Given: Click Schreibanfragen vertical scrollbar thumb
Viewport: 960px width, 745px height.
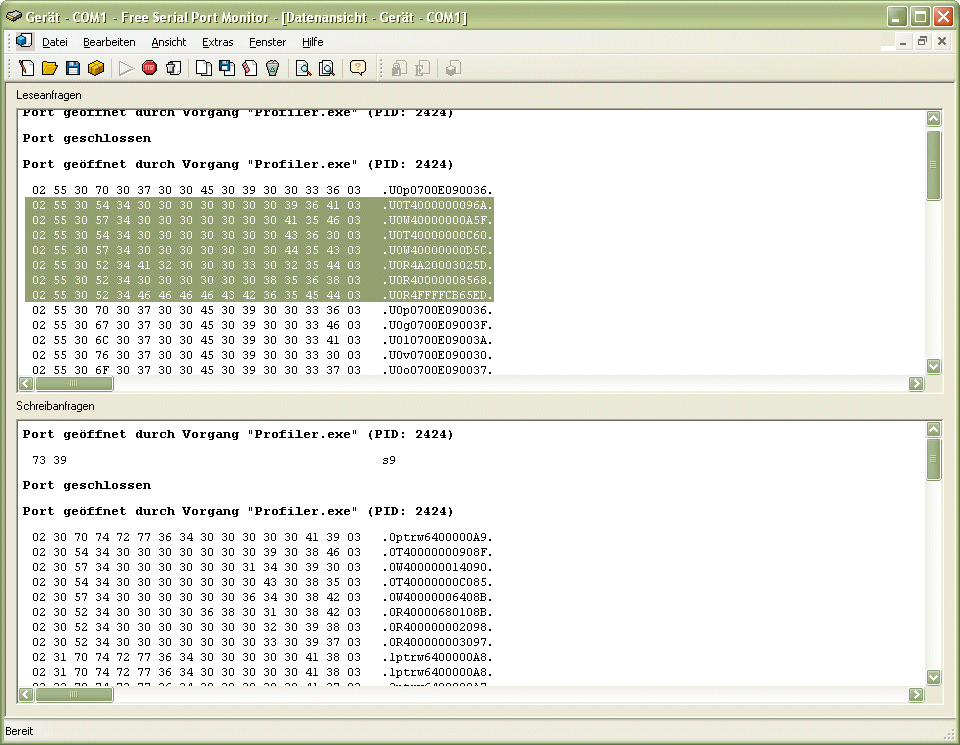Looking at the screenshot, I should 934,459.
